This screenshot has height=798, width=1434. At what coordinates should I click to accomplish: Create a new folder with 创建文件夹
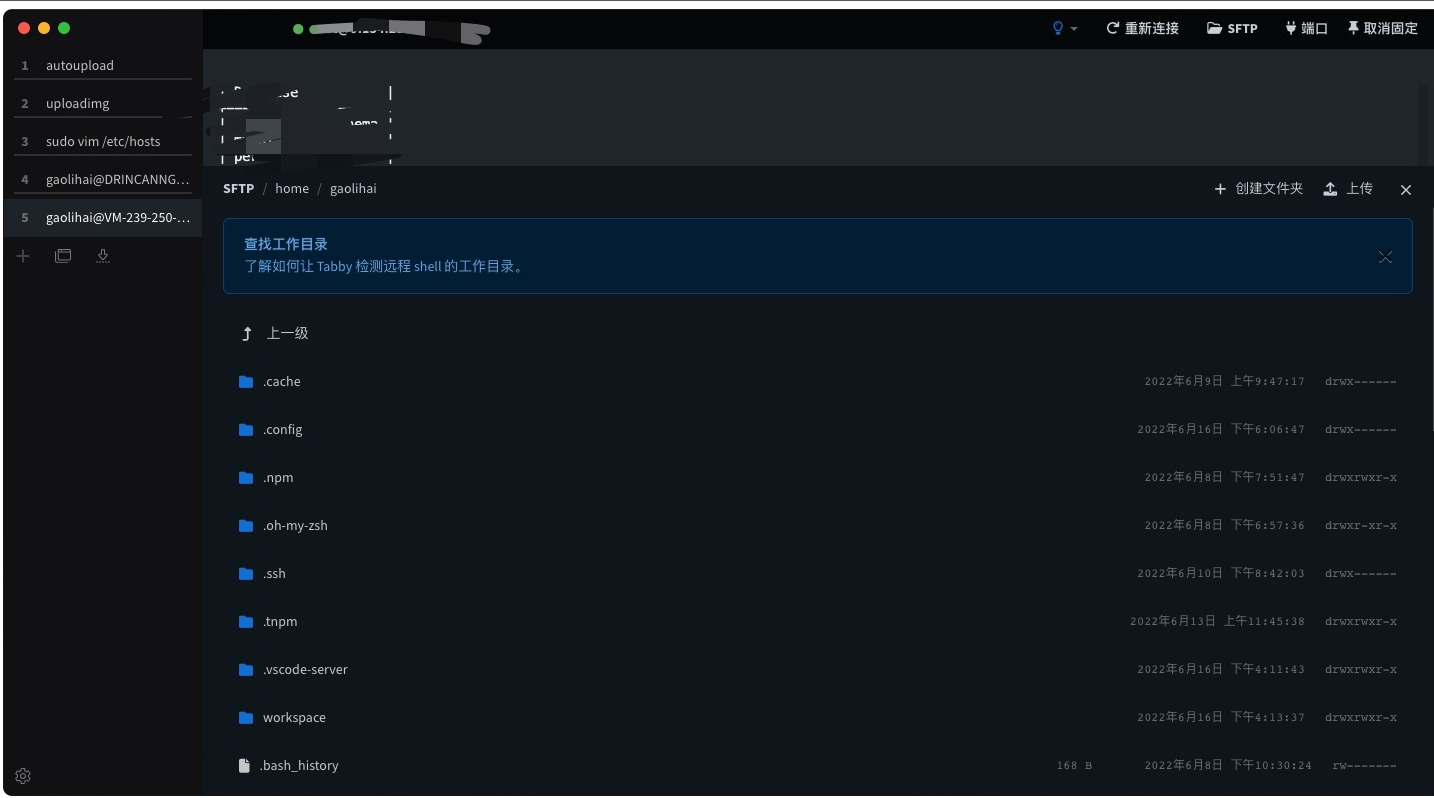click(x=1258, y=188)
